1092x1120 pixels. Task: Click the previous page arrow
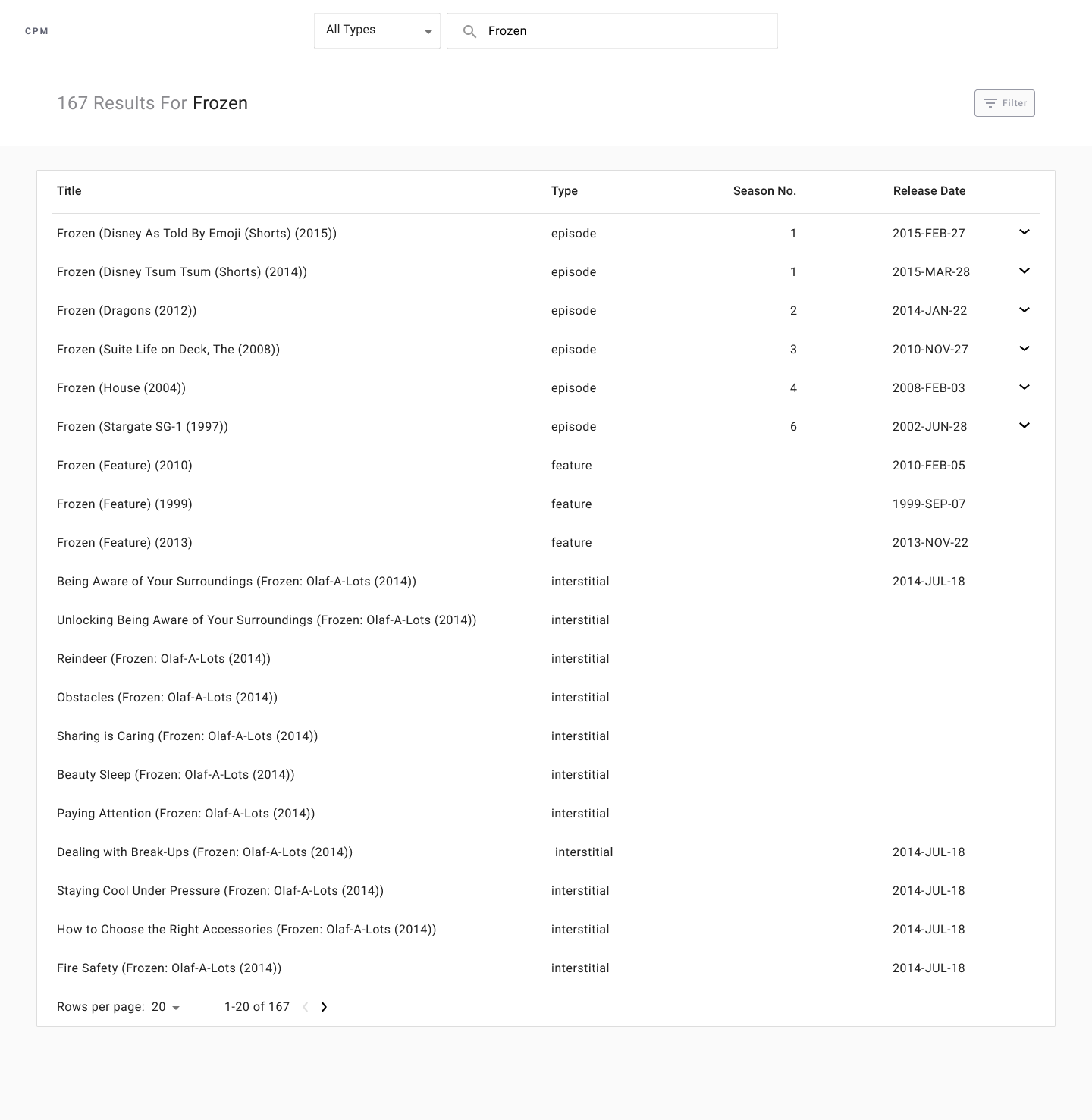point(306,1007)
